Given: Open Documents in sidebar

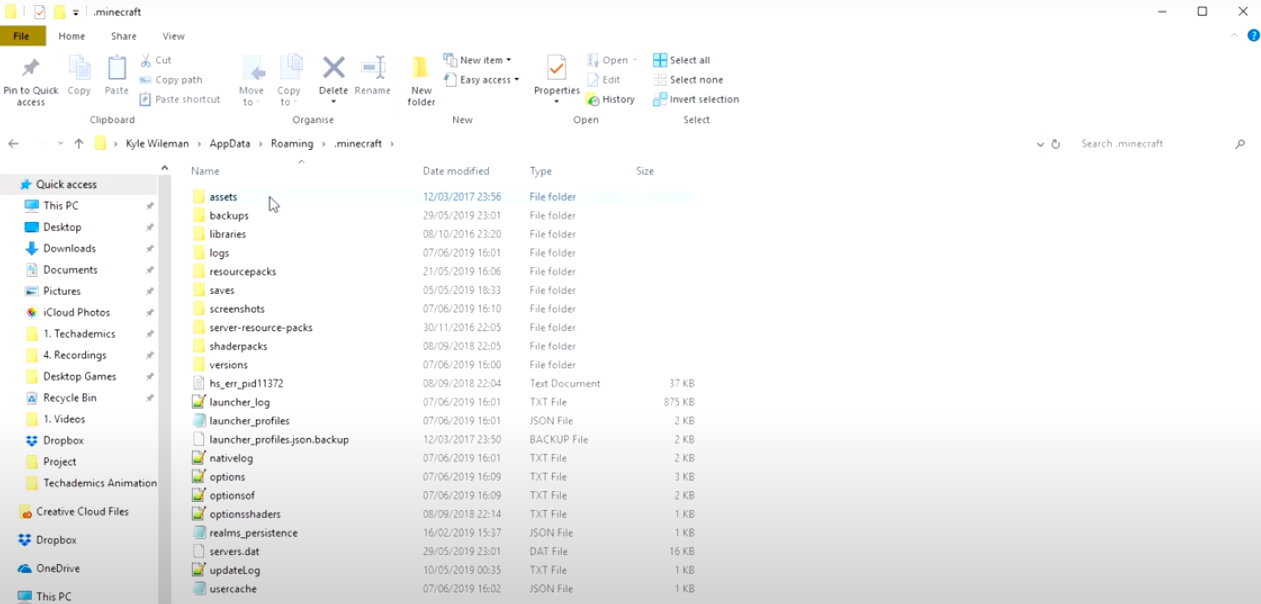Looking at the screenshot, I should (x=70, y=270).
